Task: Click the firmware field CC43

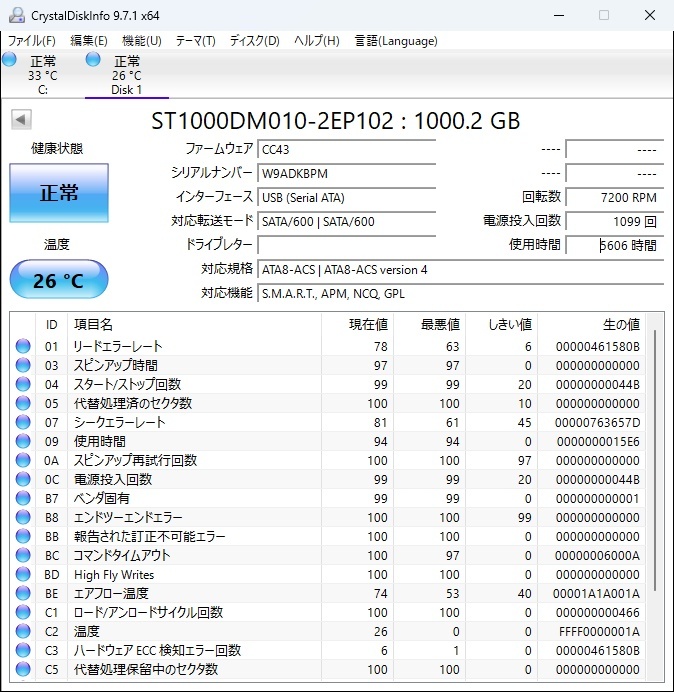Action: [346, 149]
